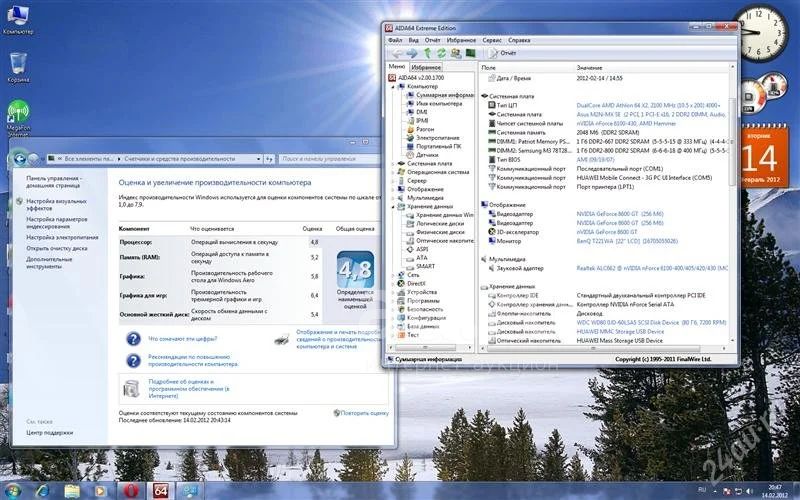Click the Refresh icon in AIDA64 toolbar

coord(441,53)
